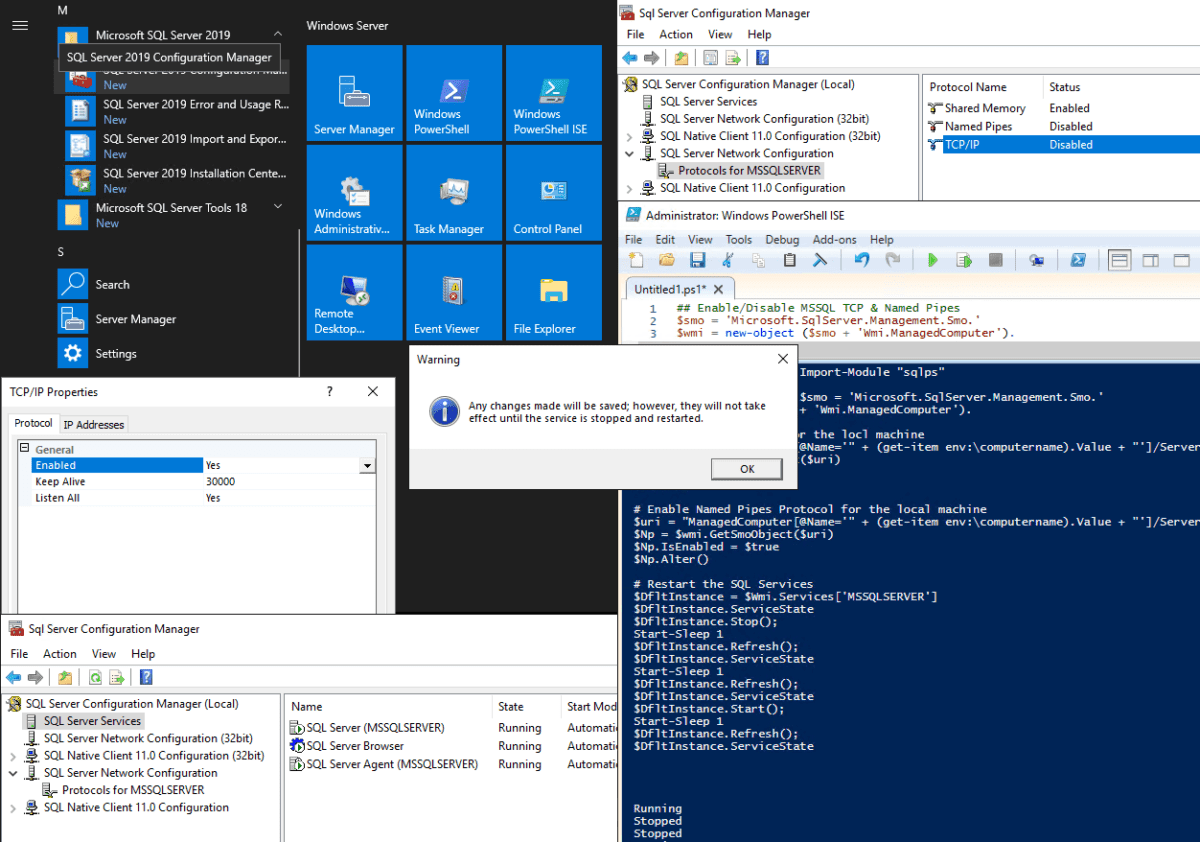The height and width of the screenshot is (842, 1200).
Task: Open the New Remote PowerShell Tab icon
Action: 1037,260
